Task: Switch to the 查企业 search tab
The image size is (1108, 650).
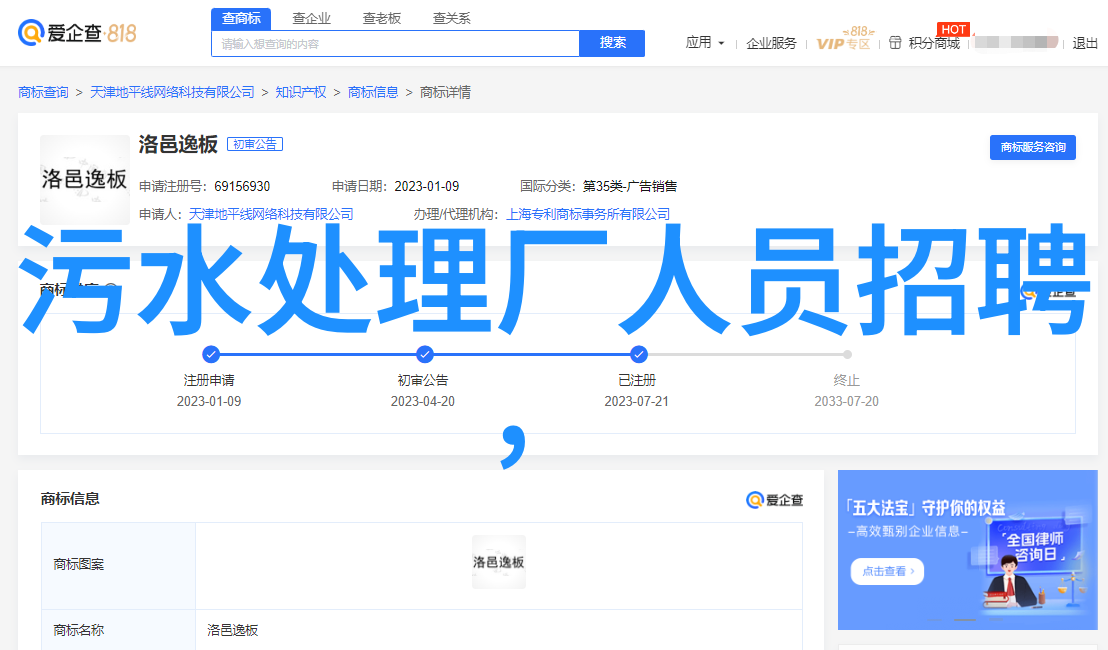Action: click(312, 18)
